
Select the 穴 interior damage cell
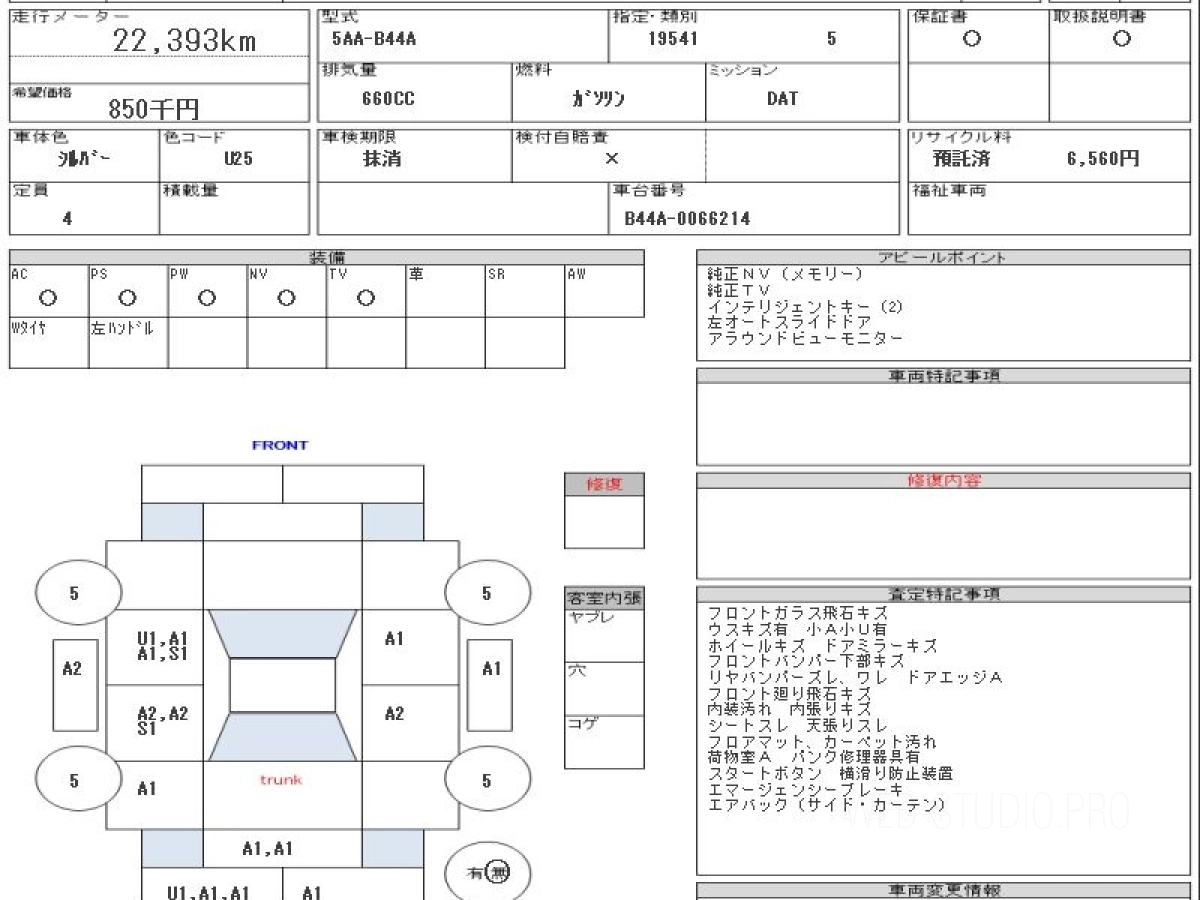pyautogui.click(x=604, y=688)
